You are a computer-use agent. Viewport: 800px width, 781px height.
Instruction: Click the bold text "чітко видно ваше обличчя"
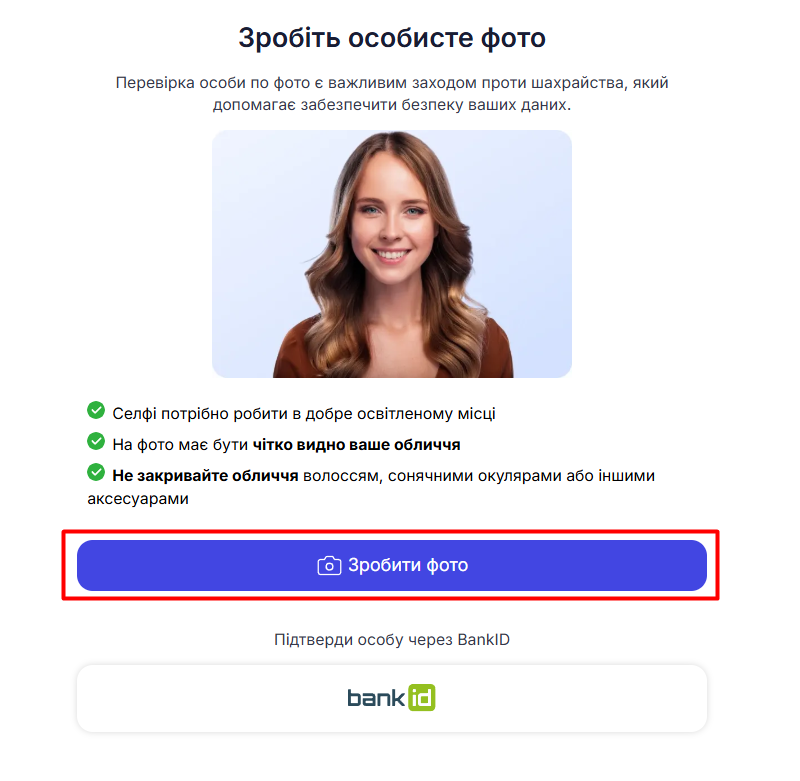[x=357, y=444]
